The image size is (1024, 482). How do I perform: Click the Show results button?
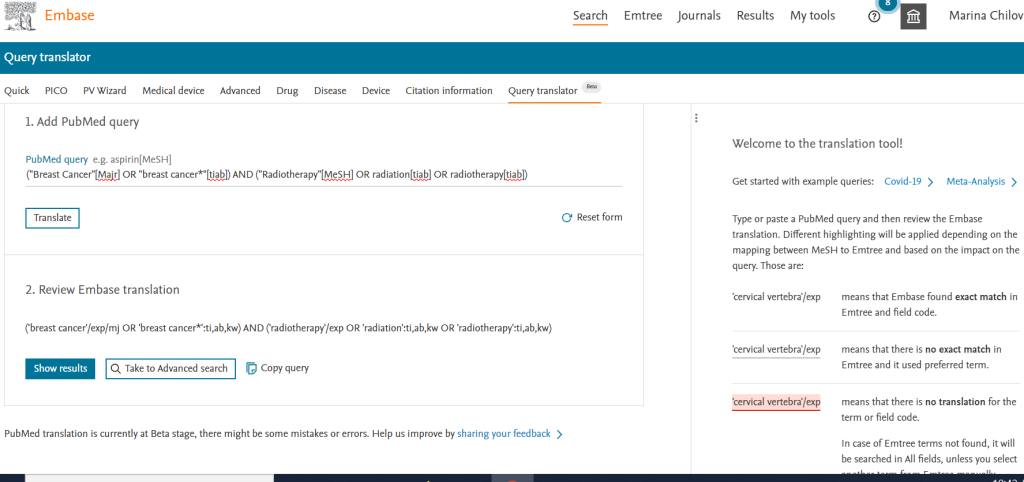[x=61, y=368]
